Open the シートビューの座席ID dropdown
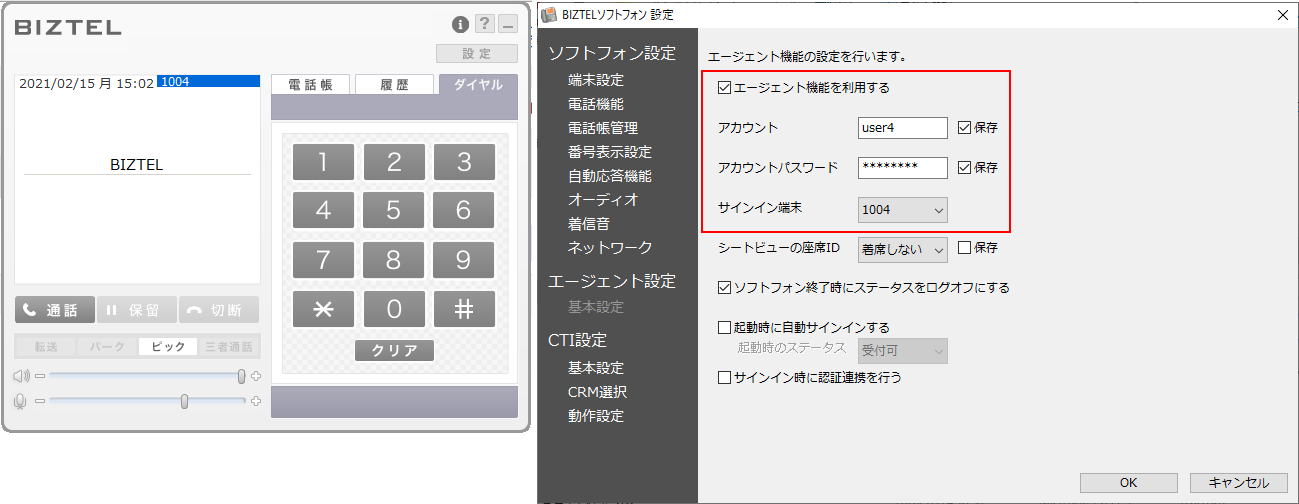 click(903, 249)
